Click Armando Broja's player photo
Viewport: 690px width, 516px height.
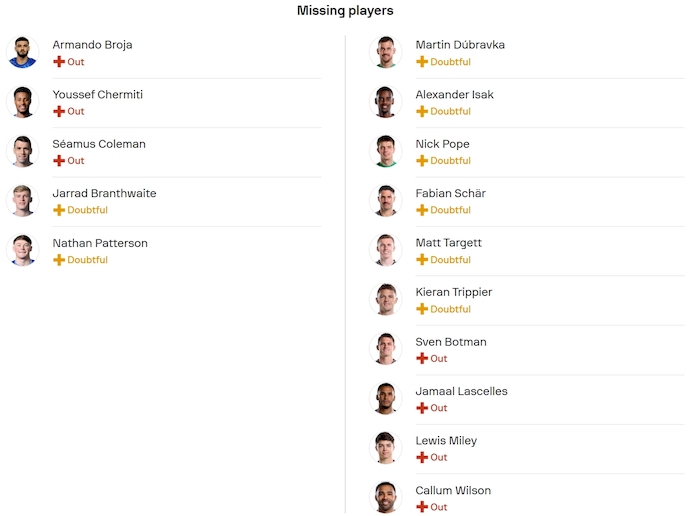click(22, 52)
